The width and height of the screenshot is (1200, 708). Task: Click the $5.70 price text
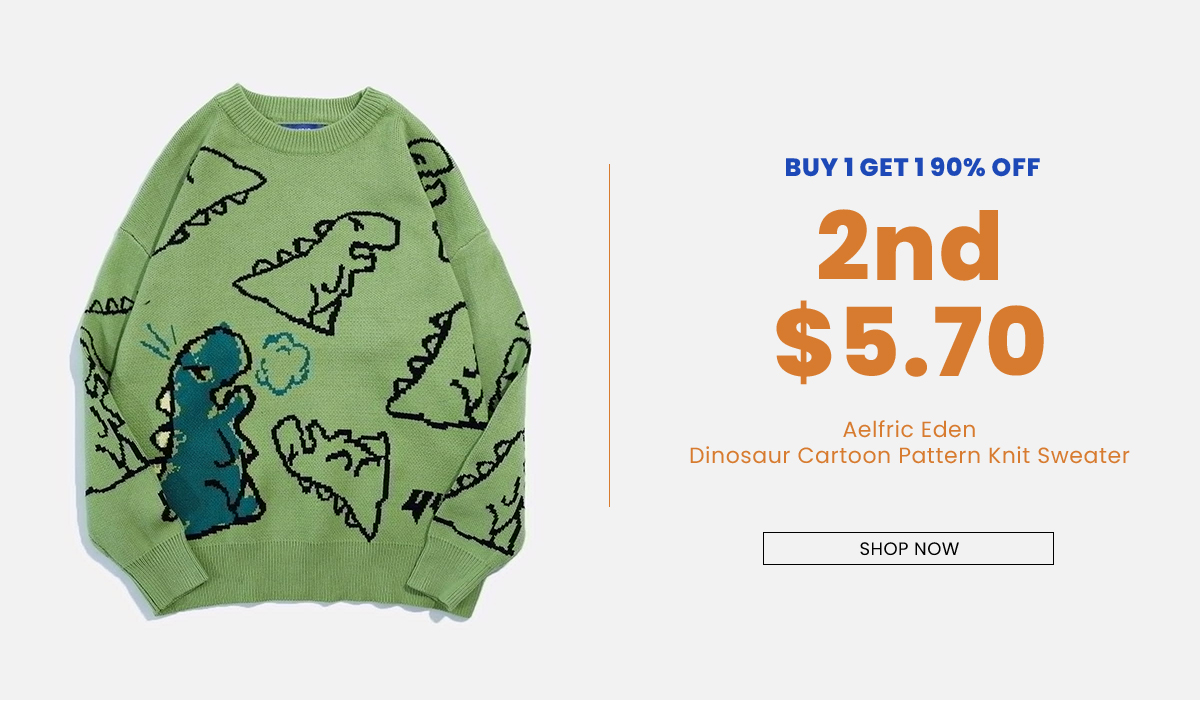(x=910, y=344)
